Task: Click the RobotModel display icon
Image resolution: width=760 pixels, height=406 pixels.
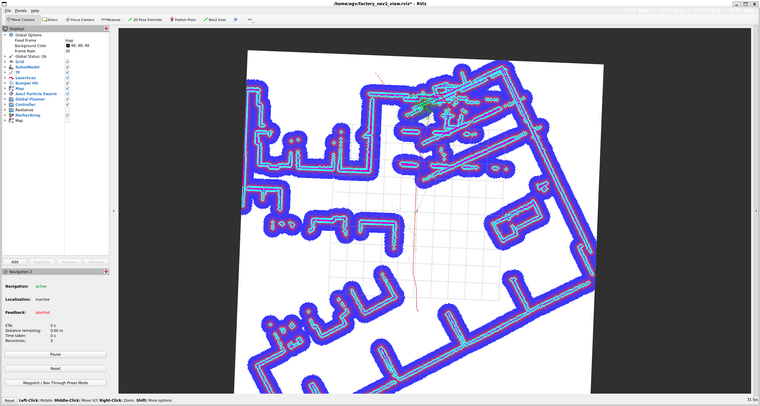Action: 11,67
